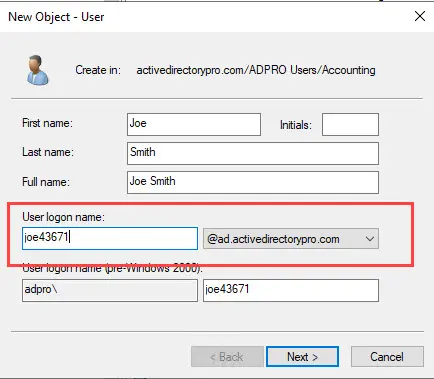434x379 pixels.
Task: Click the user avatar icon
Action: coord(38,70)
